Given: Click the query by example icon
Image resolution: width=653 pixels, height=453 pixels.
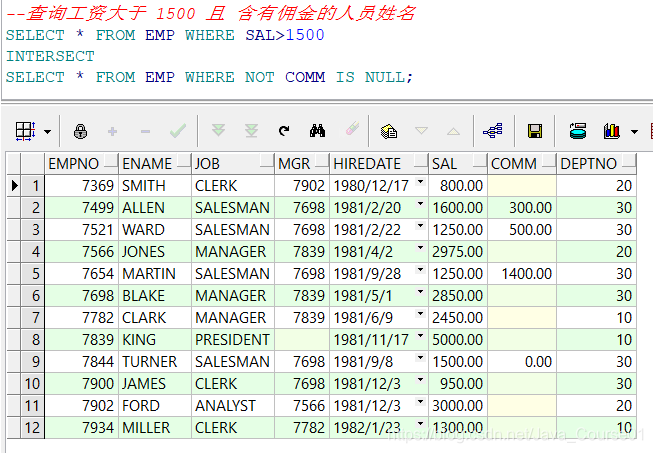Looking at the screenshot, I should [389, 132].
